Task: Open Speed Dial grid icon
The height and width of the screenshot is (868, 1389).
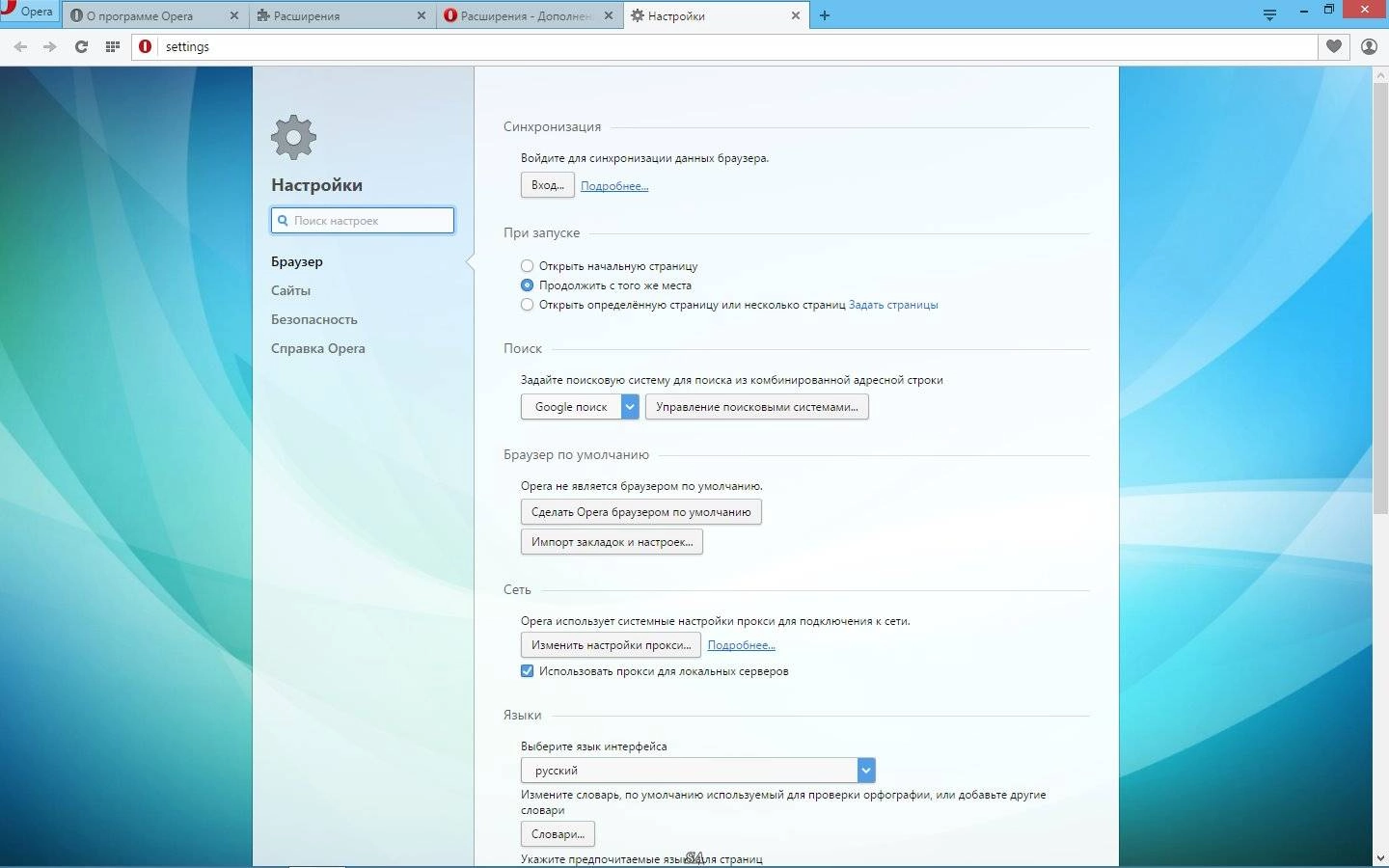Action: tap(112, 46)
